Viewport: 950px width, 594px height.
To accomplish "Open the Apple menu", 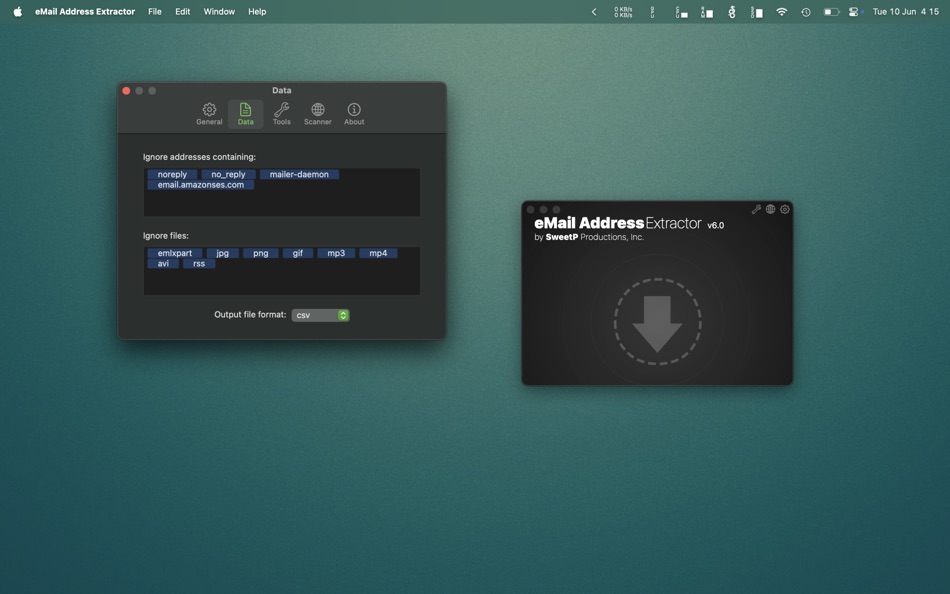I will [18, 12].
